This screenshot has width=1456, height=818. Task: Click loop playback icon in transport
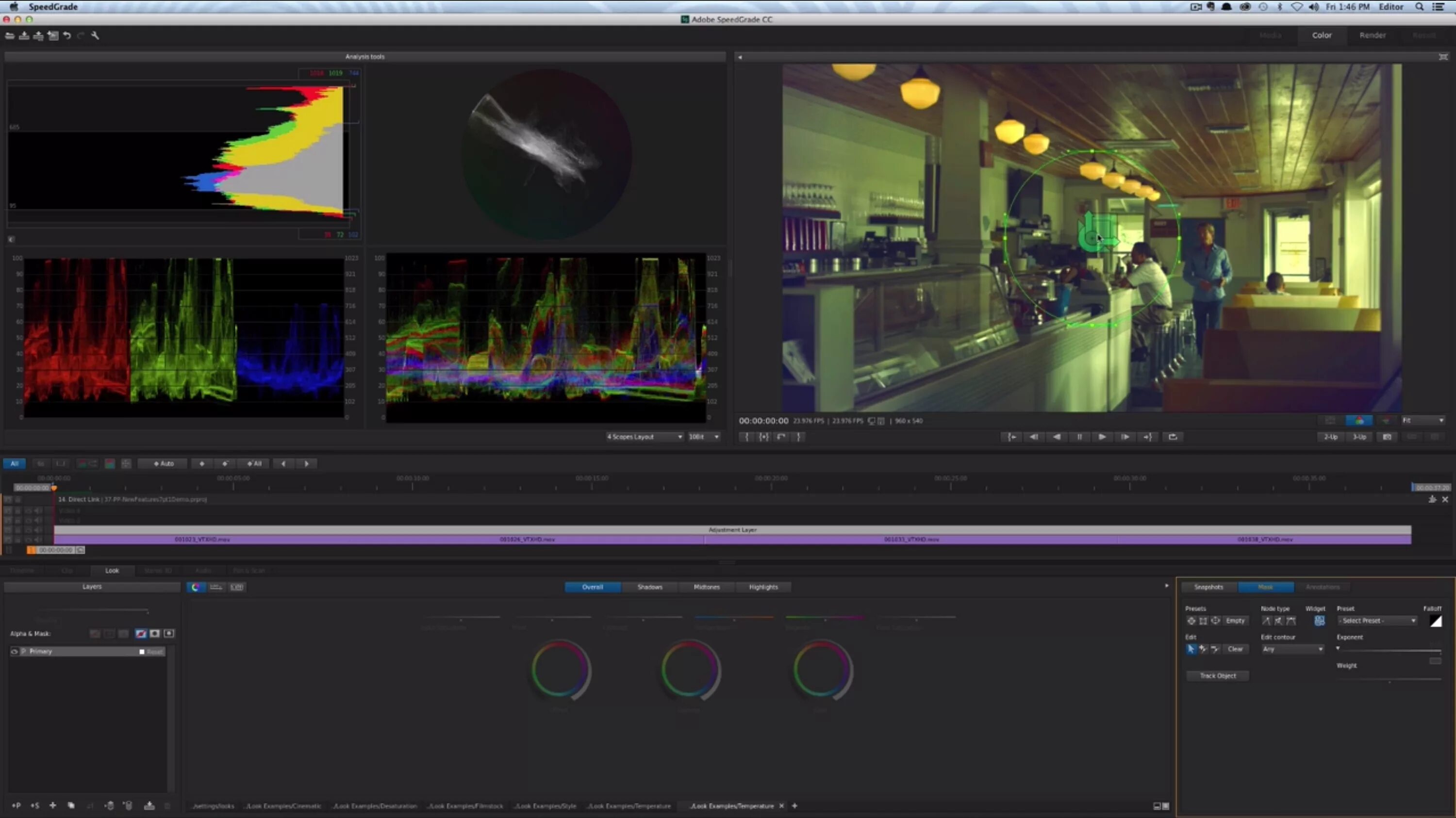[x=1173, y=437]
